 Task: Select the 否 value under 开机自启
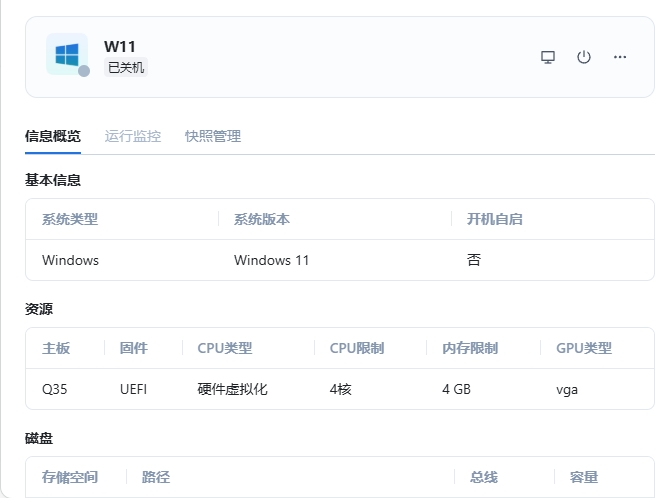[x=474, y=260]
